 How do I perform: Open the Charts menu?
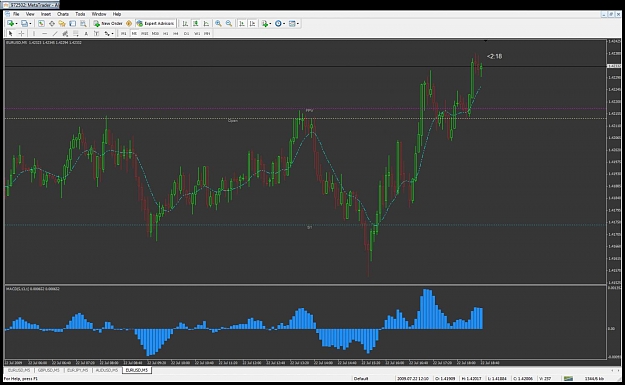63,14
